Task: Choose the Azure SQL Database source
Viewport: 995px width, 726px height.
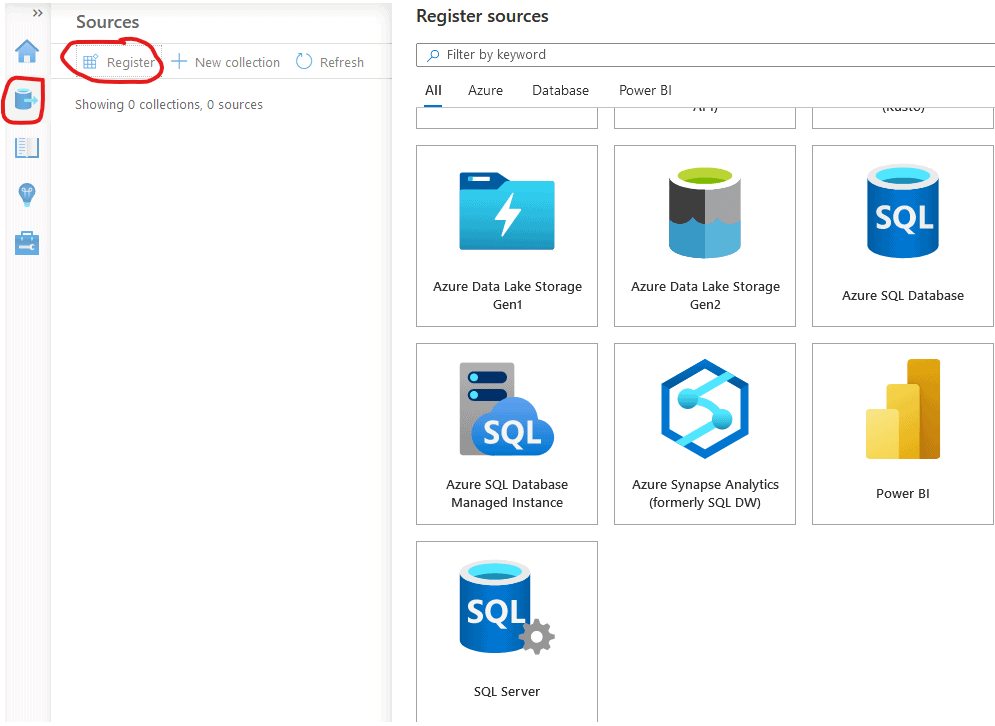Action: pyautogui.click(x=903, y=236)
